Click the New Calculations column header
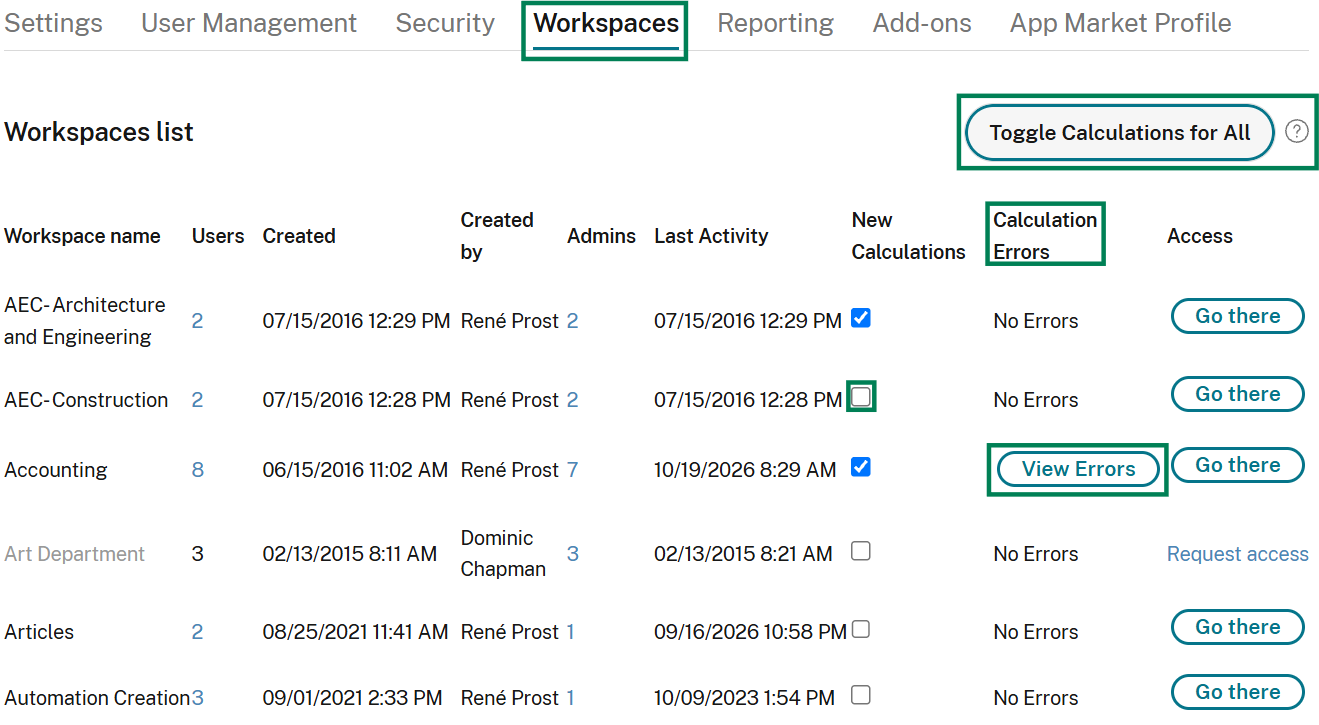1319x725 pixels. (909, 236)
